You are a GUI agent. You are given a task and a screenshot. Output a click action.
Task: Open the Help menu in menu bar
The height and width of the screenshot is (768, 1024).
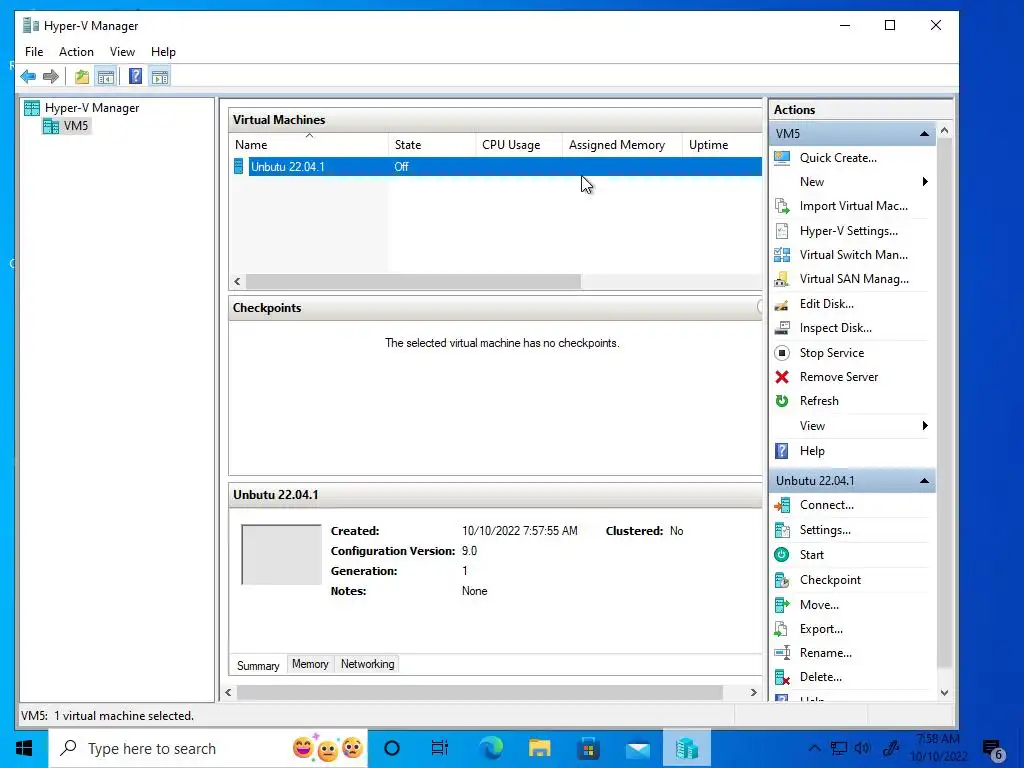pos(163,52)
